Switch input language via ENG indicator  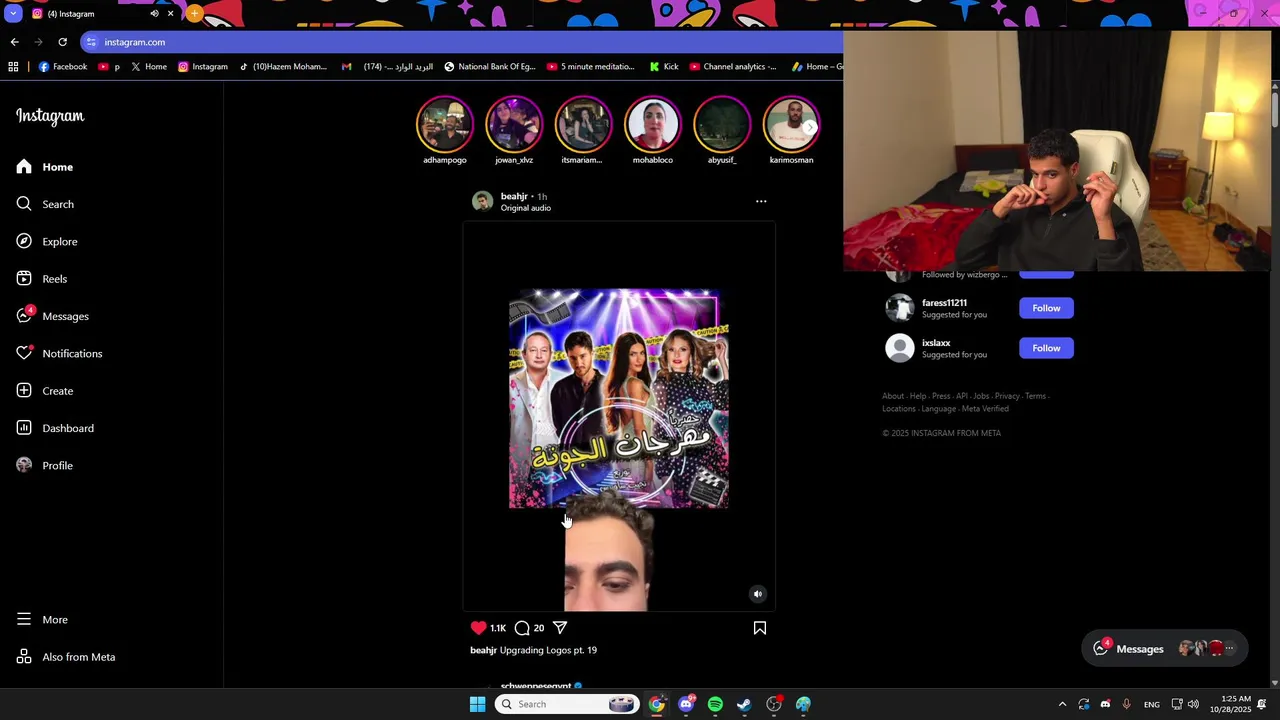click(1152, 704)
